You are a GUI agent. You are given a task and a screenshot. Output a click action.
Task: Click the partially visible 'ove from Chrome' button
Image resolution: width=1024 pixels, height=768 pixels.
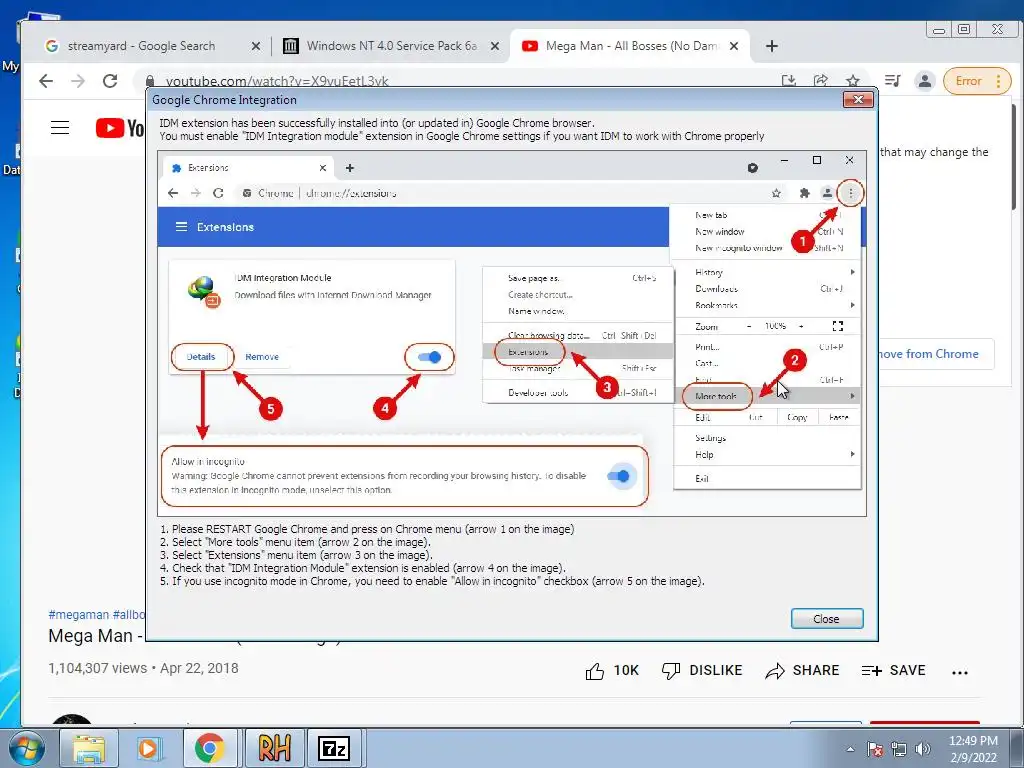[x=936, y=354]
